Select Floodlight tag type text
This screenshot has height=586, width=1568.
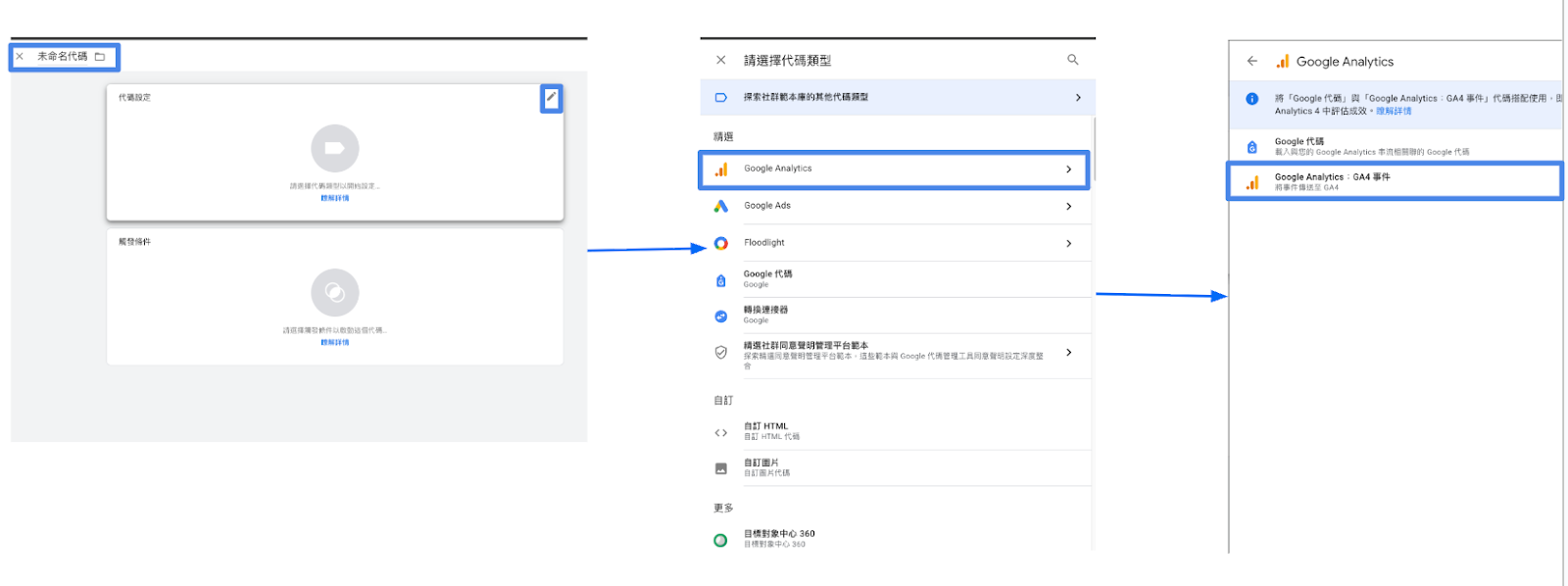(764, 243)
